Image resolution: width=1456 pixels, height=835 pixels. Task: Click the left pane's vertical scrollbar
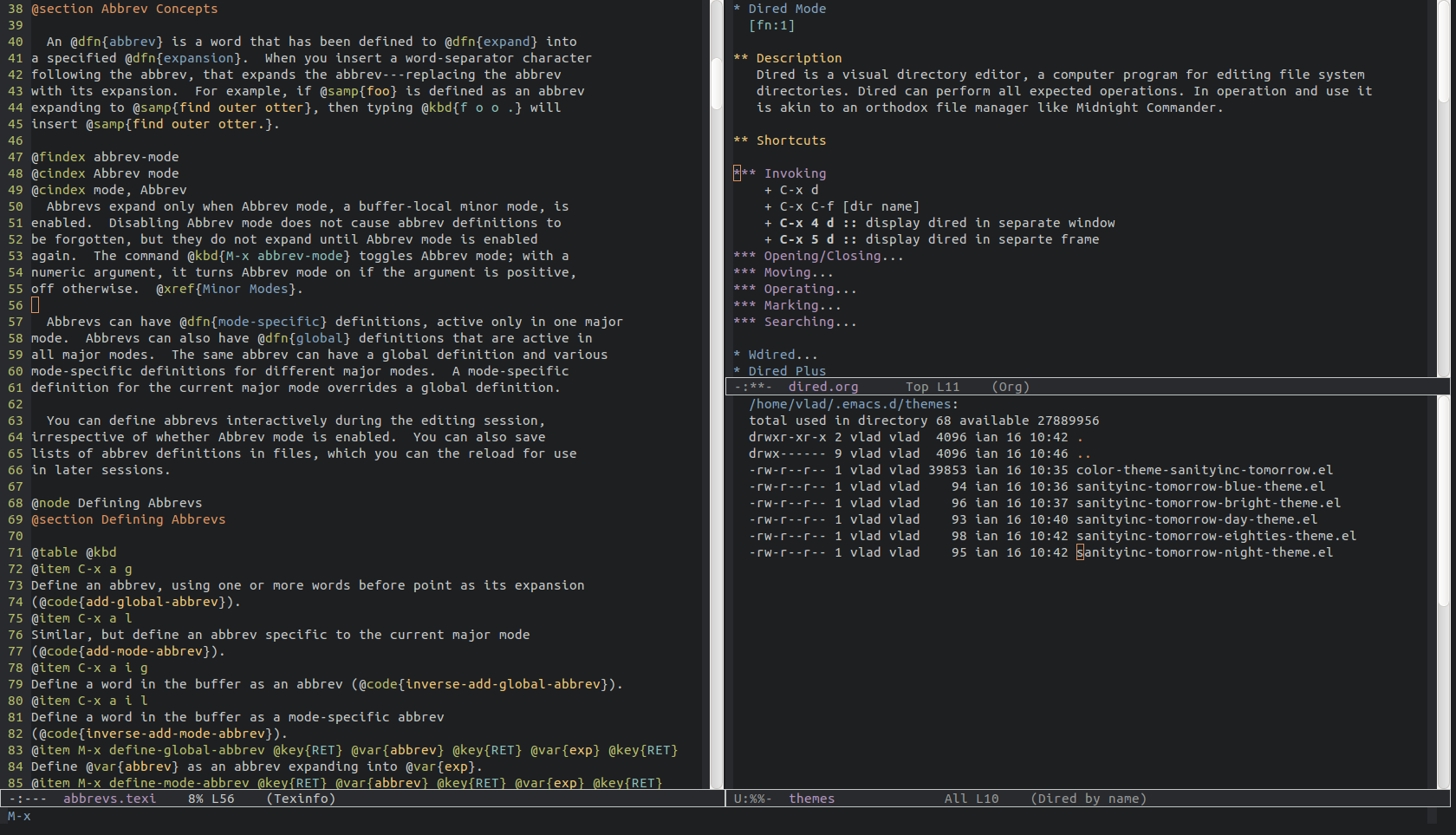pyautogui.click(x=717, y=82)
